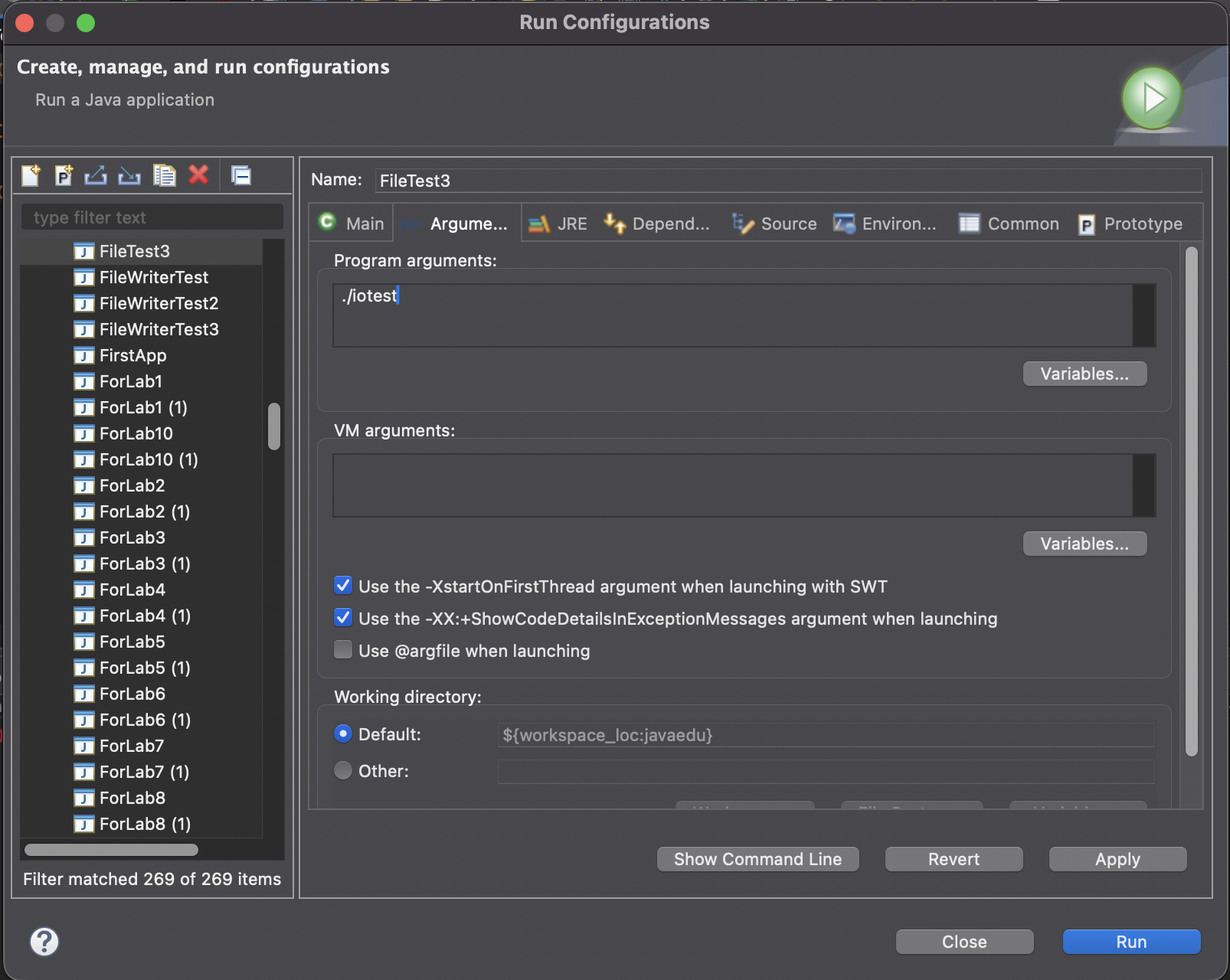Click the blue Run button

click(x=1131, y=942)
